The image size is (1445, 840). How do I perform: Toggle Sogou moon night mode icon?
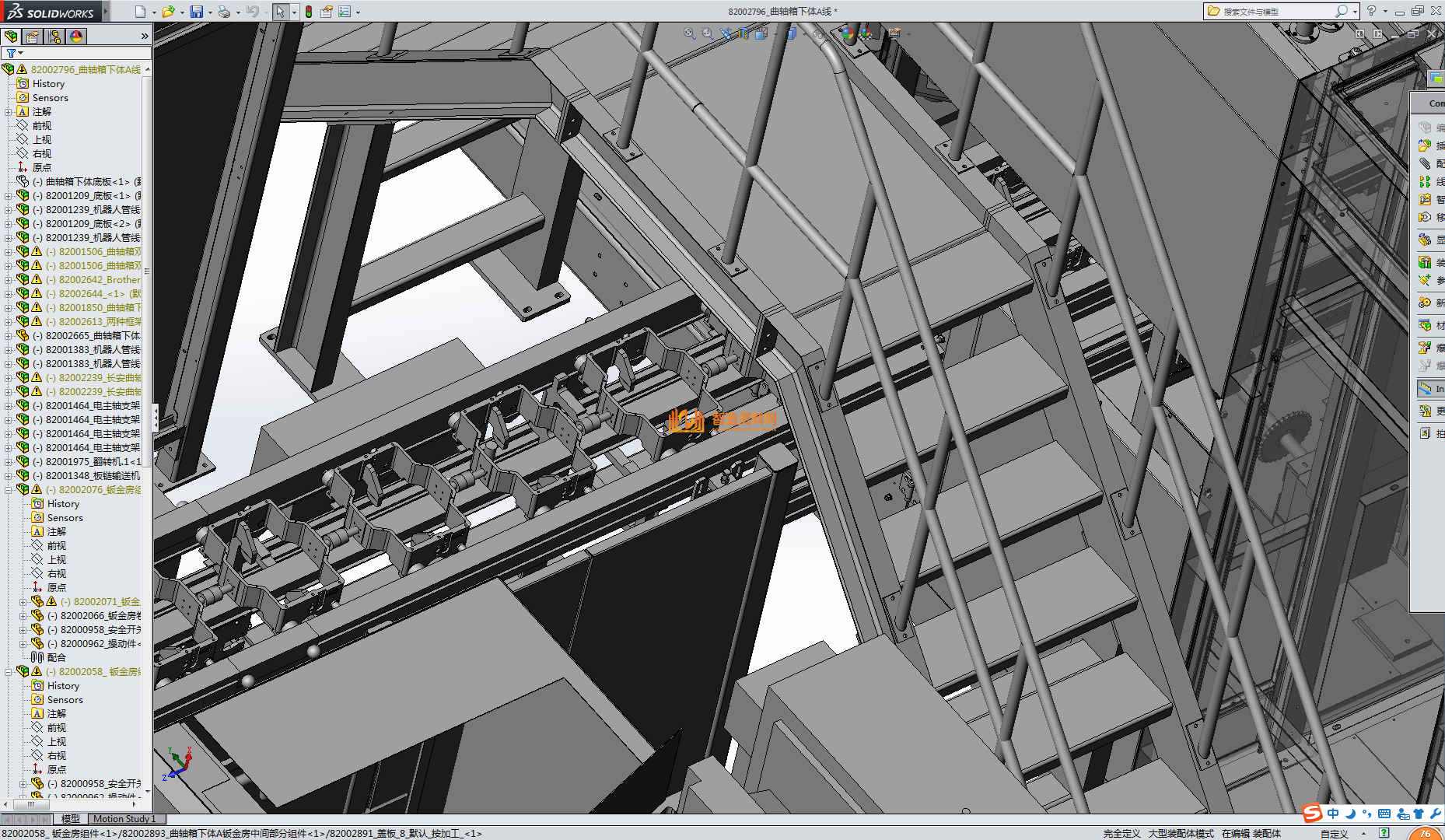point(1350,814)
